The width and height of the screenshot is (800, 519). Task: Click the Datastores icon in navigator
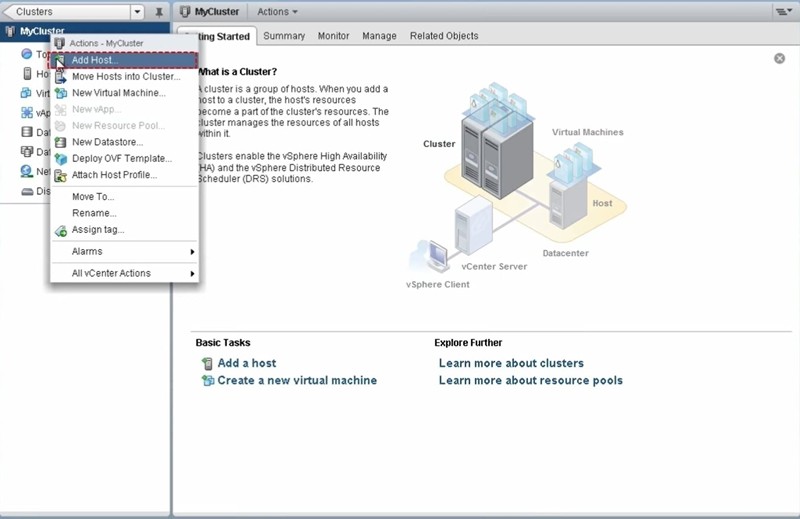27,132
